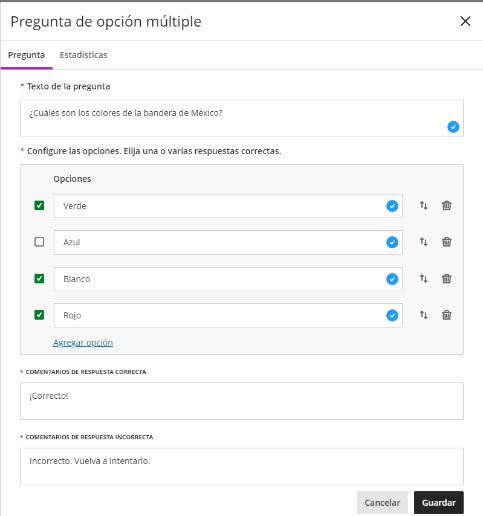The height and width of the screenshot is (516, 483).
Task: Delete the Rojo option with trash icon
Action: click(447, 315)
